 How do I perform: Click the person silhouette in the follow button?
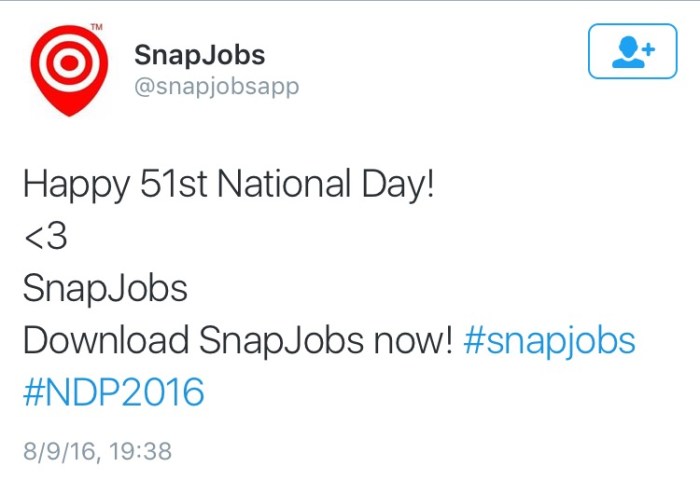[628, 52]
